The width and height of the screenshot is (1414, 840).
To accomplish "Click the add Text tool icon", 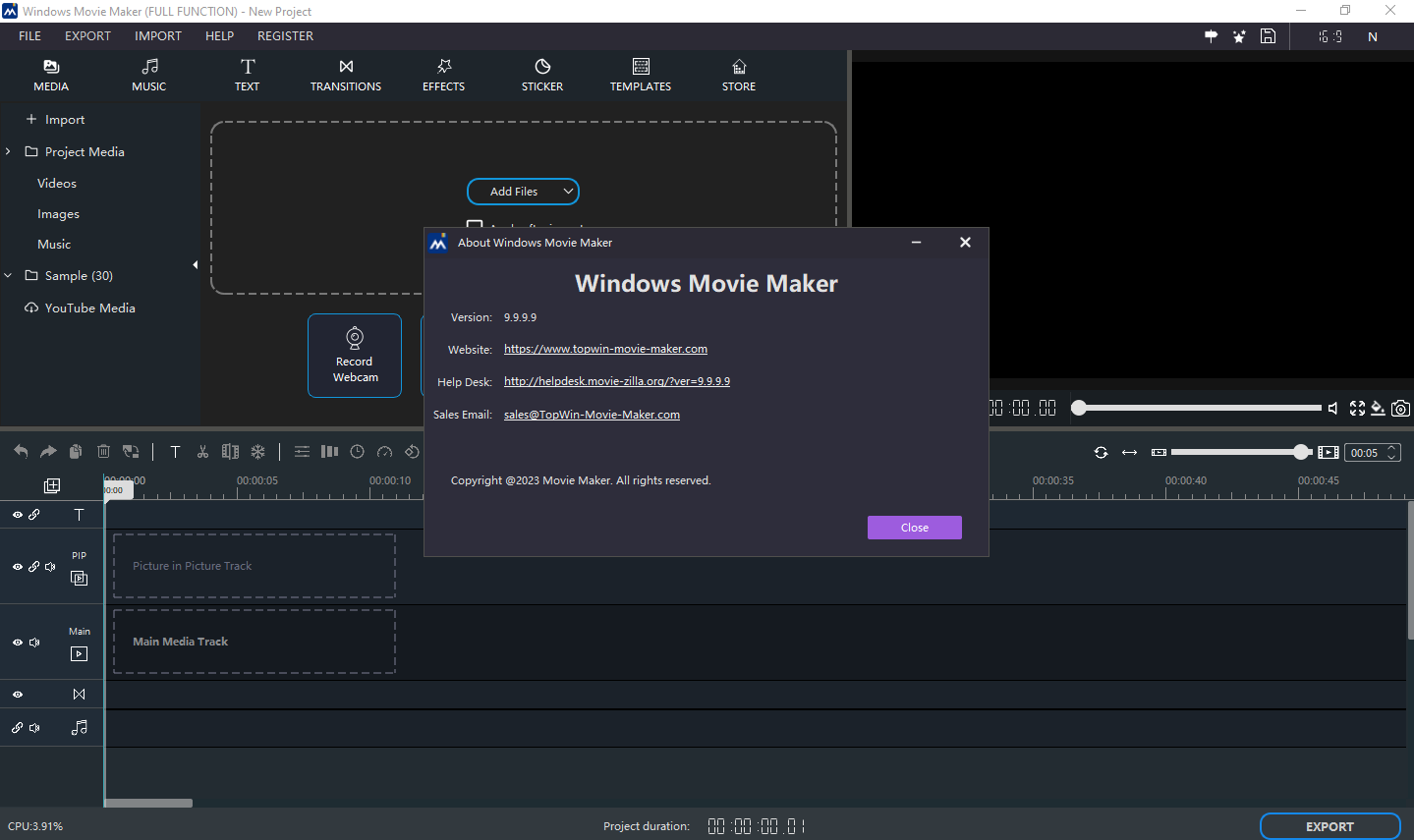I will [175, 452].
